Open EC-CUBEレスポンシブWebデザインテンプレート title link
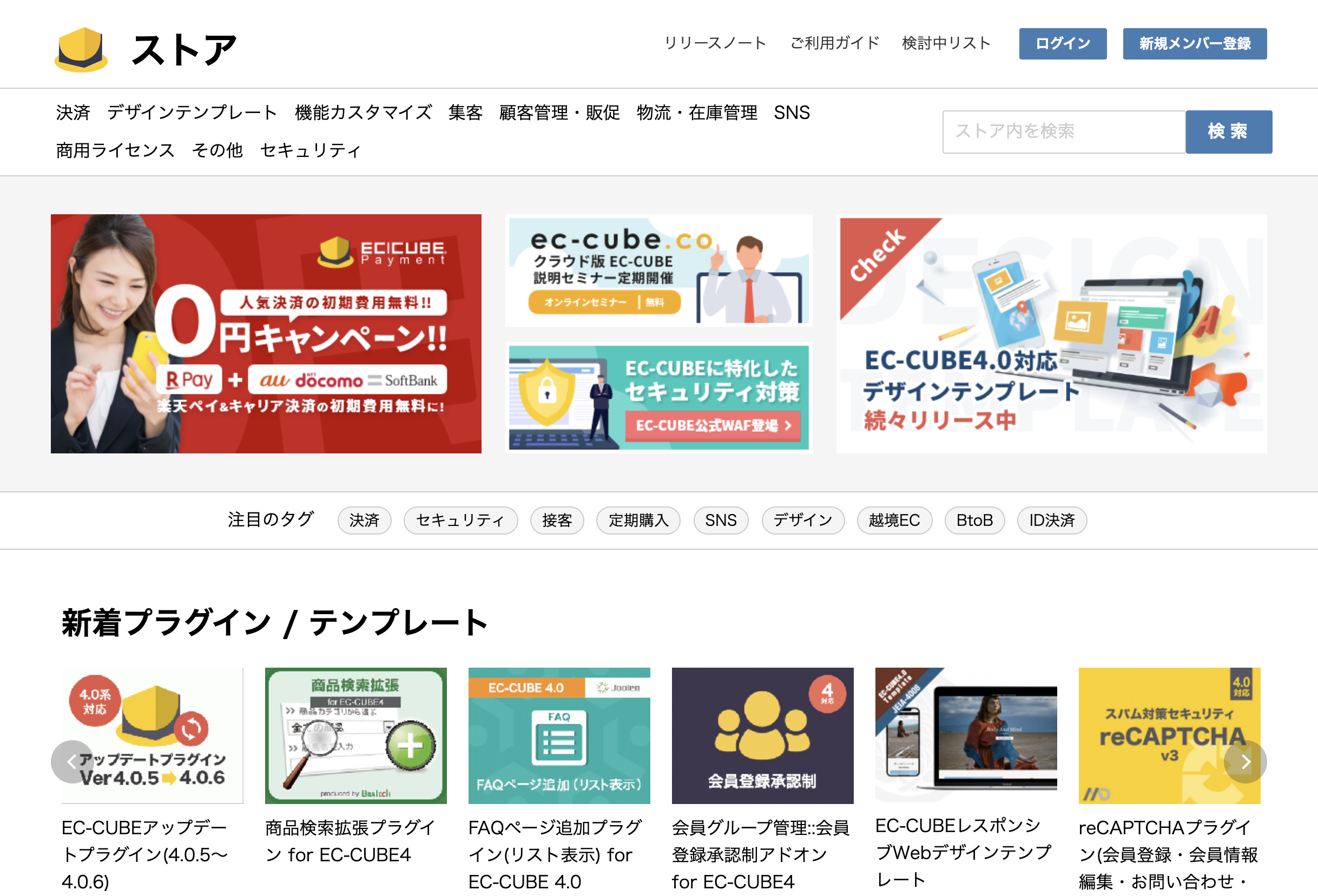This screenshot has width=1318, height=896. (964, 852)
